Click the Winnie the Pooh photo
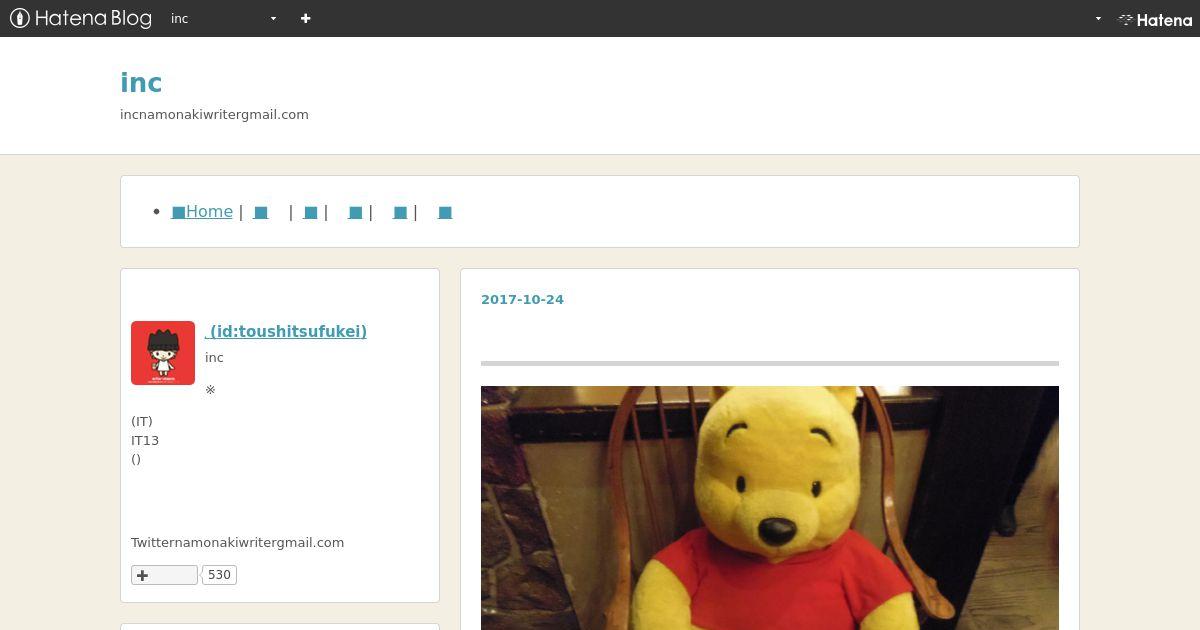The width and height of the screenshot is (1200, 630). point(770,508)
